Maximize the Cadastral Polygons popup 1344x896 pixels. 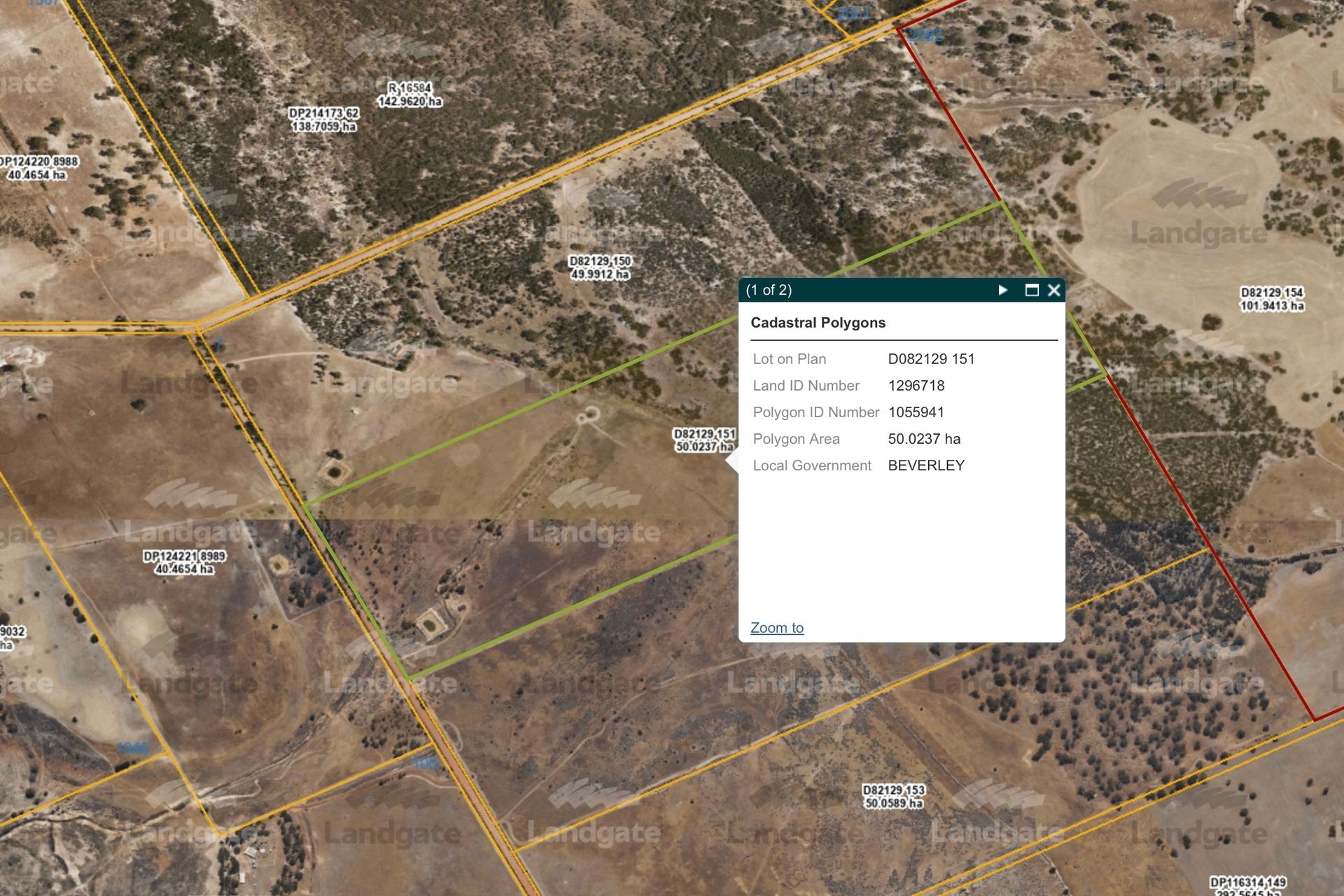(x=1031, y=290)
